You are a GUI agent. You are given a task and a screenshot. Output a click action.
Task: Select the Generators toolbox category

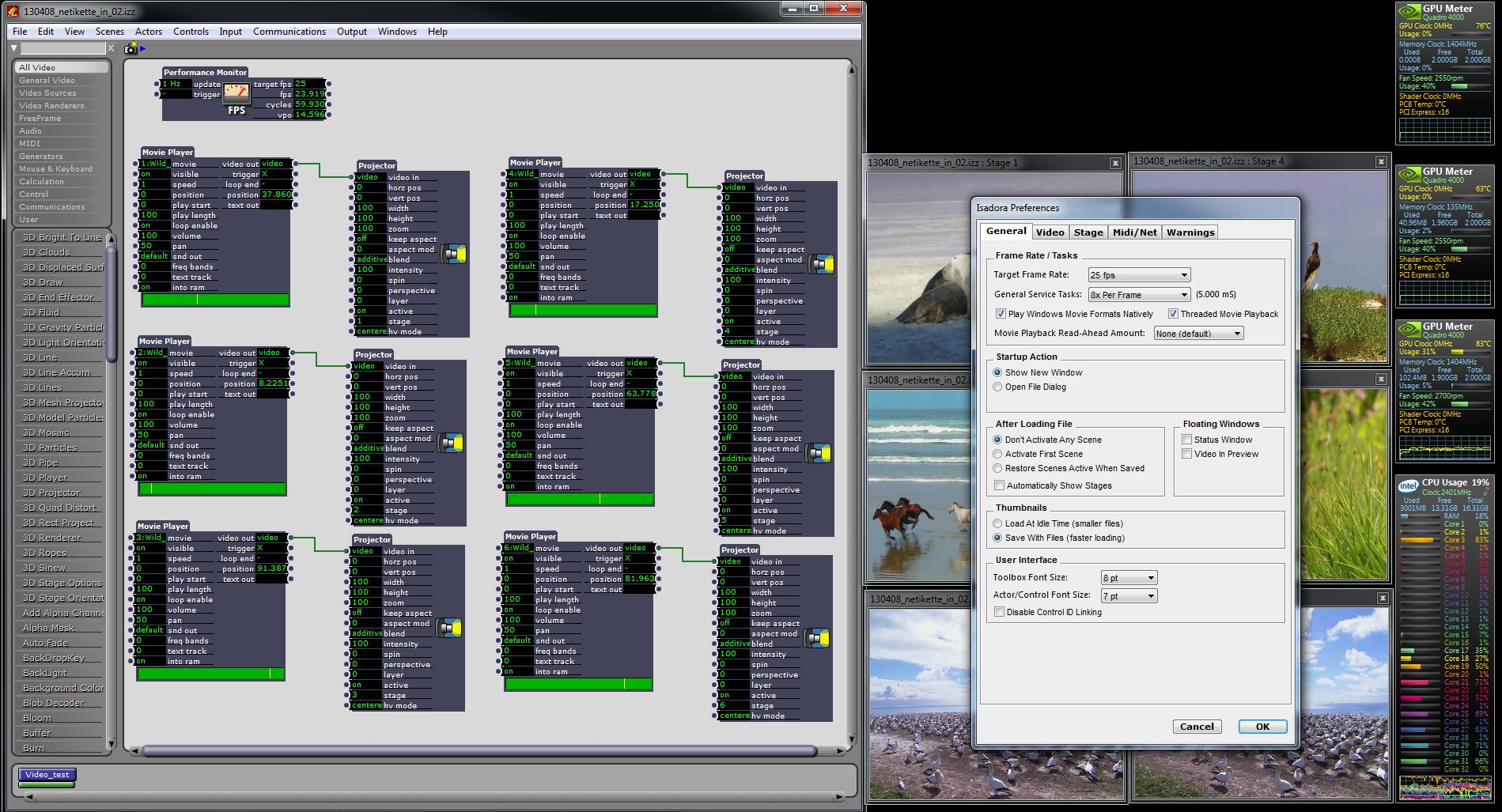(62, 157)
